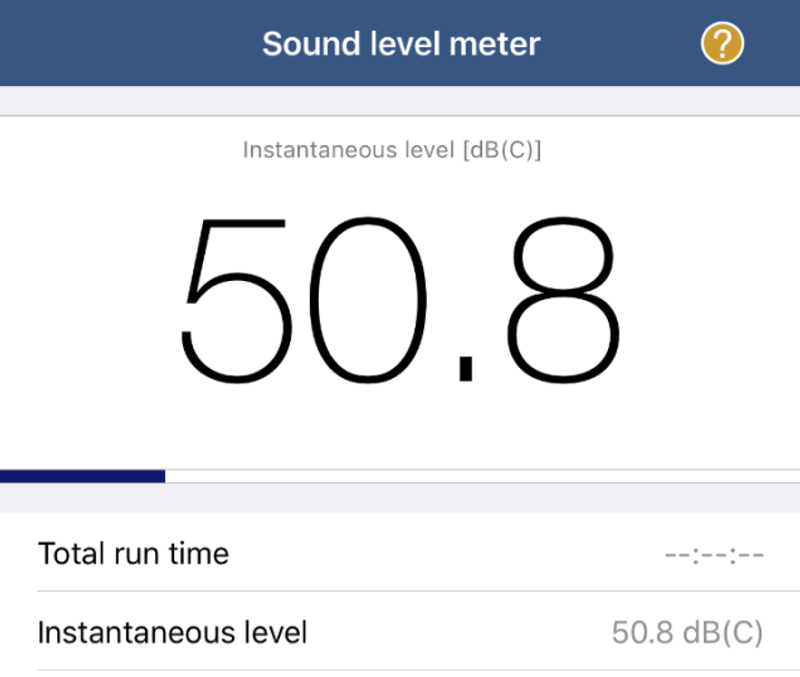Select the "Instantaneous level" list row label

point(172,632)
